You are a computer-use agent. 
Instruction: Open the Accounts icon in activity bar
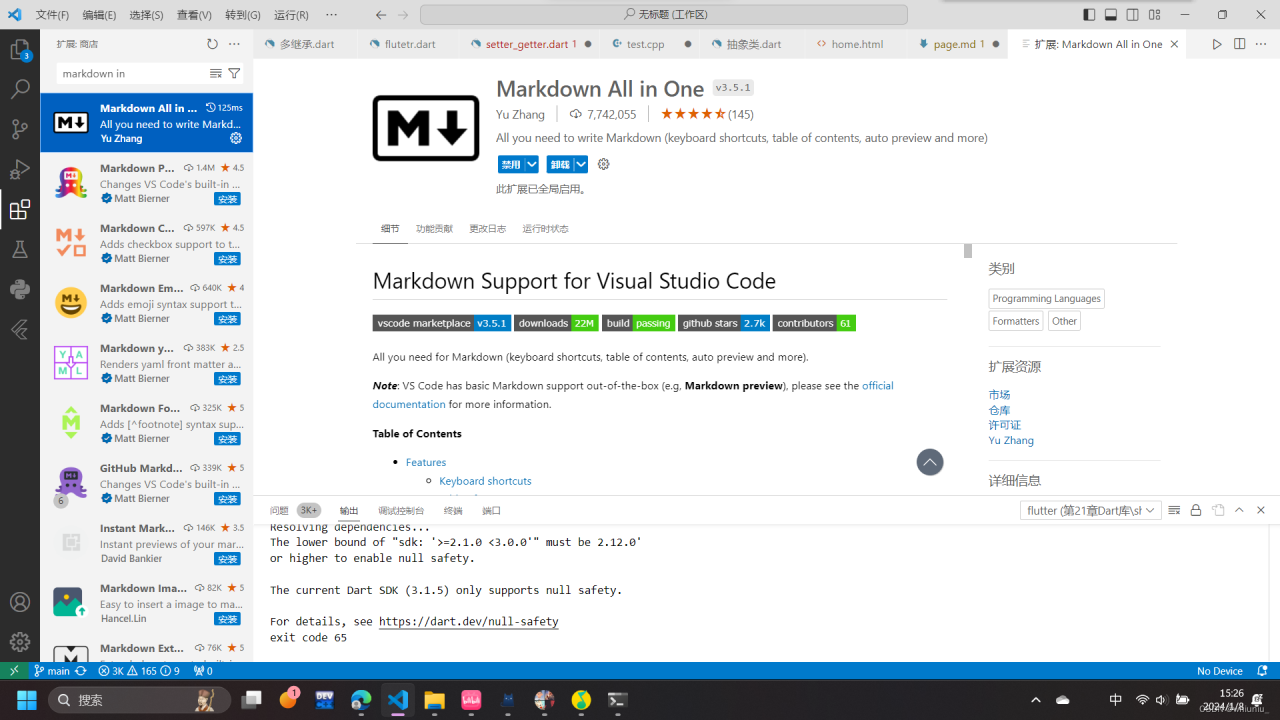pos(19,602)
